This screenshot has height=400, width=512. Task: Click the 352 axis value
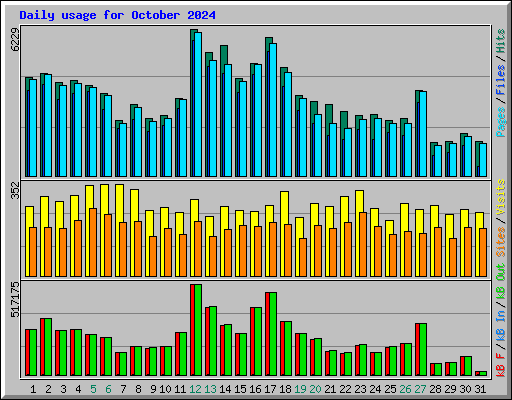coord(15,191)
